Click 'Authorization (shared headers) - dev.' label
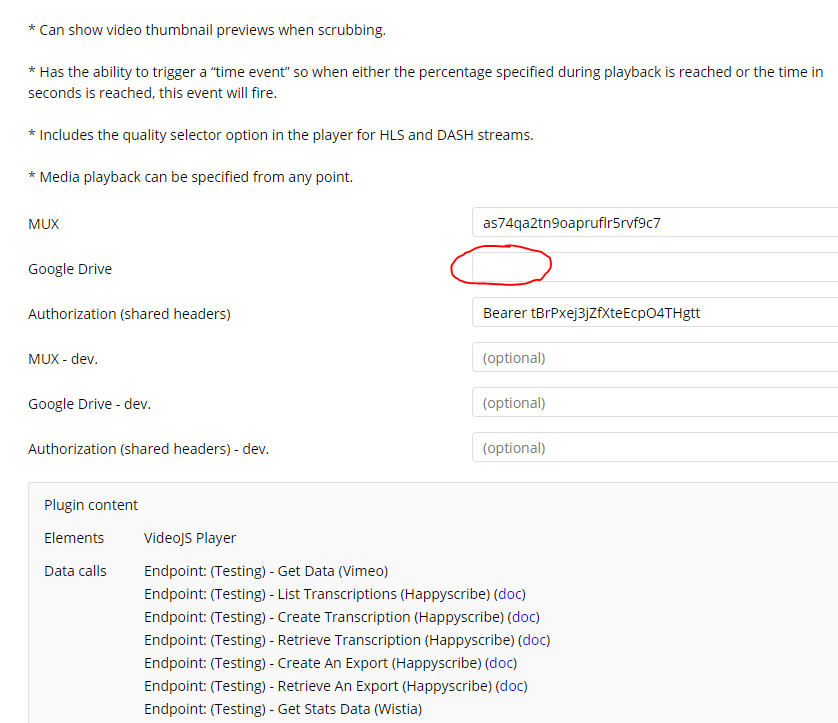838x723 pixels. (149, 448)
